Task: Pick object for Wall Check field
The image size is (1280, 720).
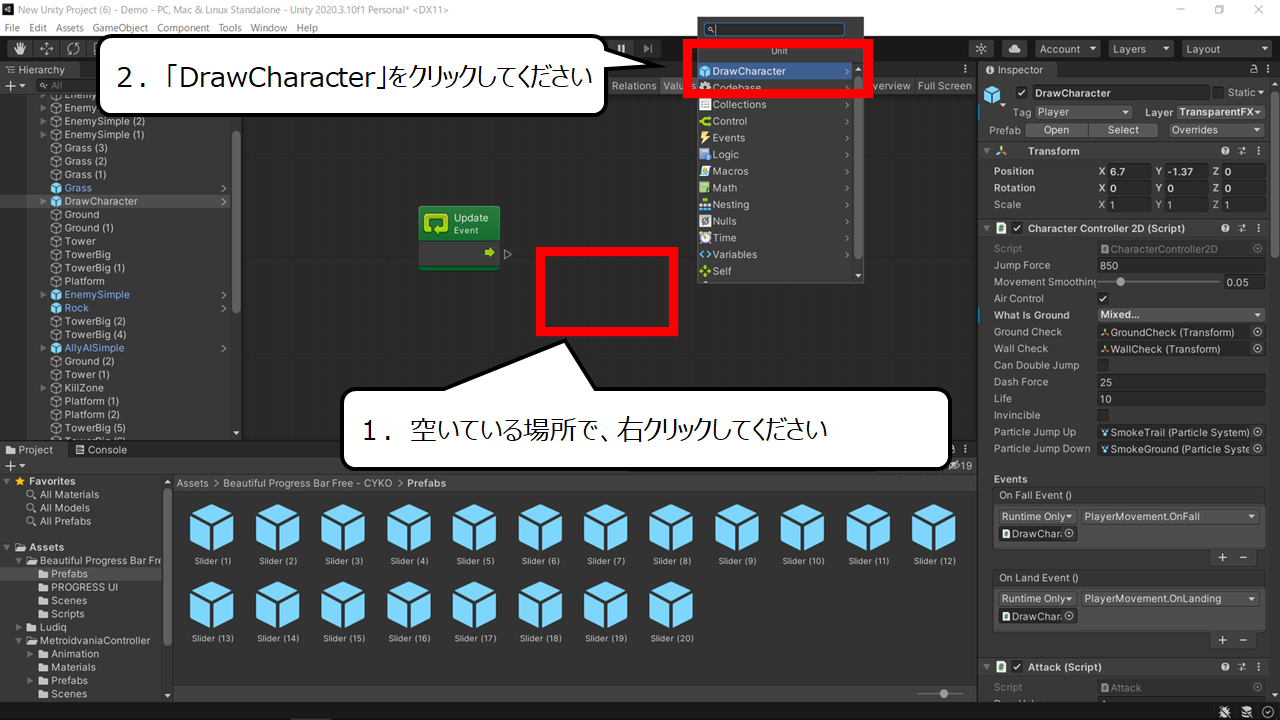Action: pos(1257,349)
